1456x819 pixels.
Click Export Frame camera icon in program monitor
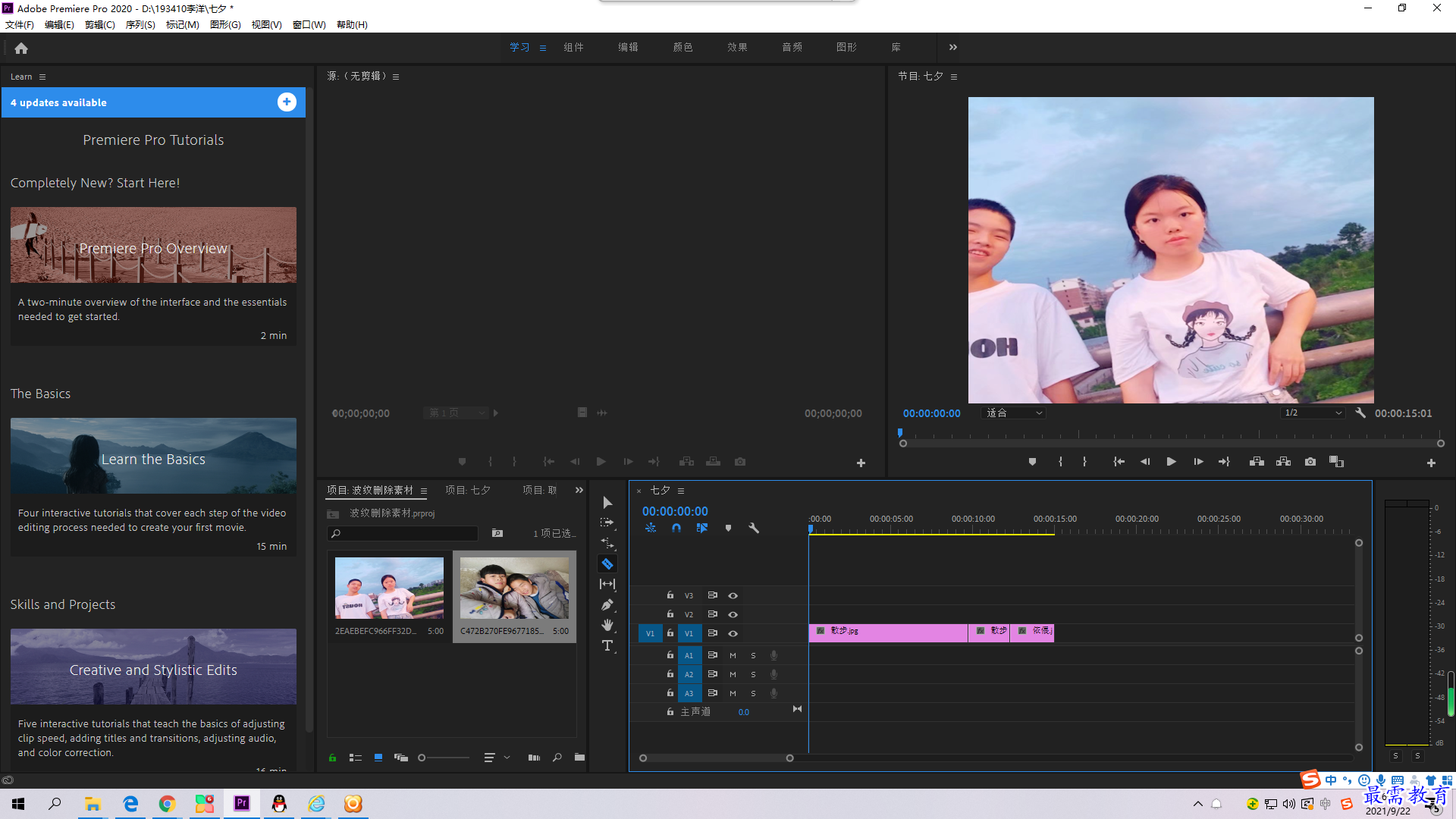(x=1310, y=462)
